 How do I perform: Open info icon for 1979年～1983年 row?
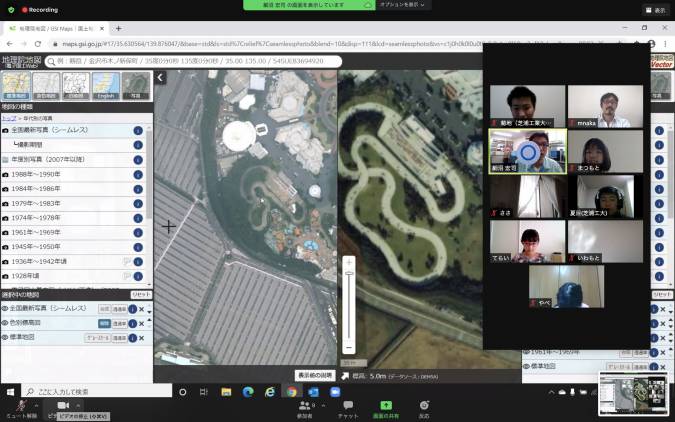point(138,204)
